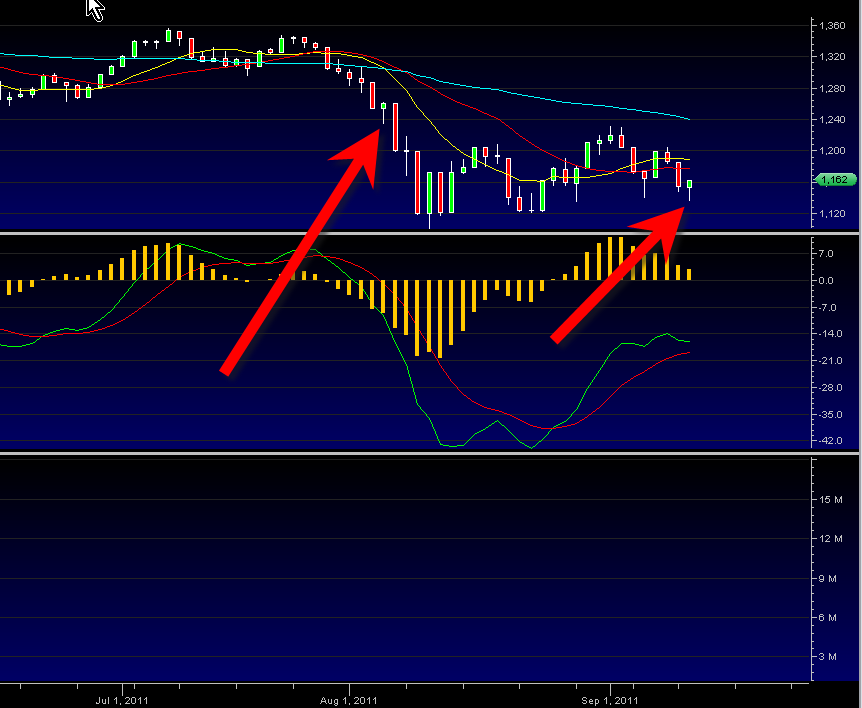862x708 pixels.
Task: Click the 15 M volume axis label
Action: (831, 500)
